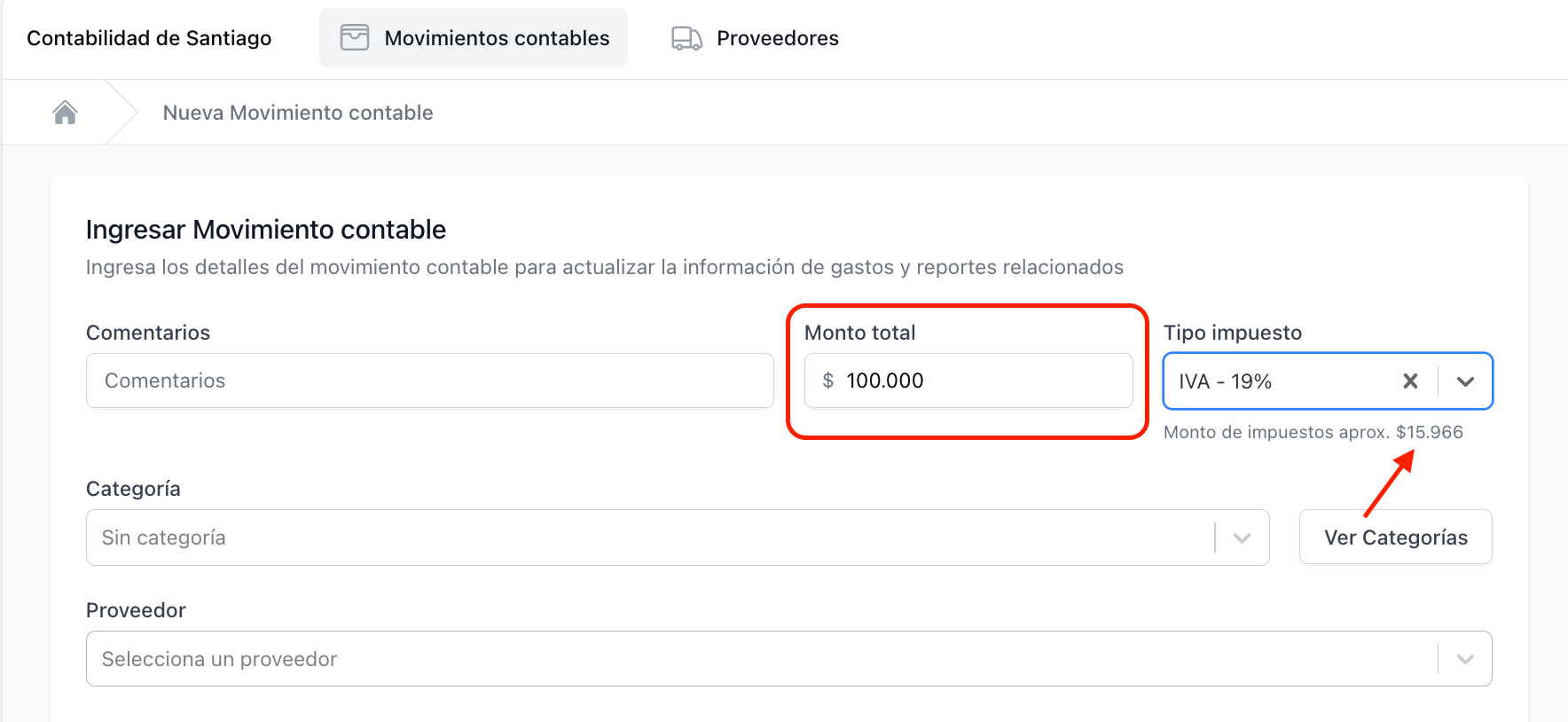Open the Categoría dropdown chevron
1568x722 pixels.
pyautogui.click(x=1242, y=538)
